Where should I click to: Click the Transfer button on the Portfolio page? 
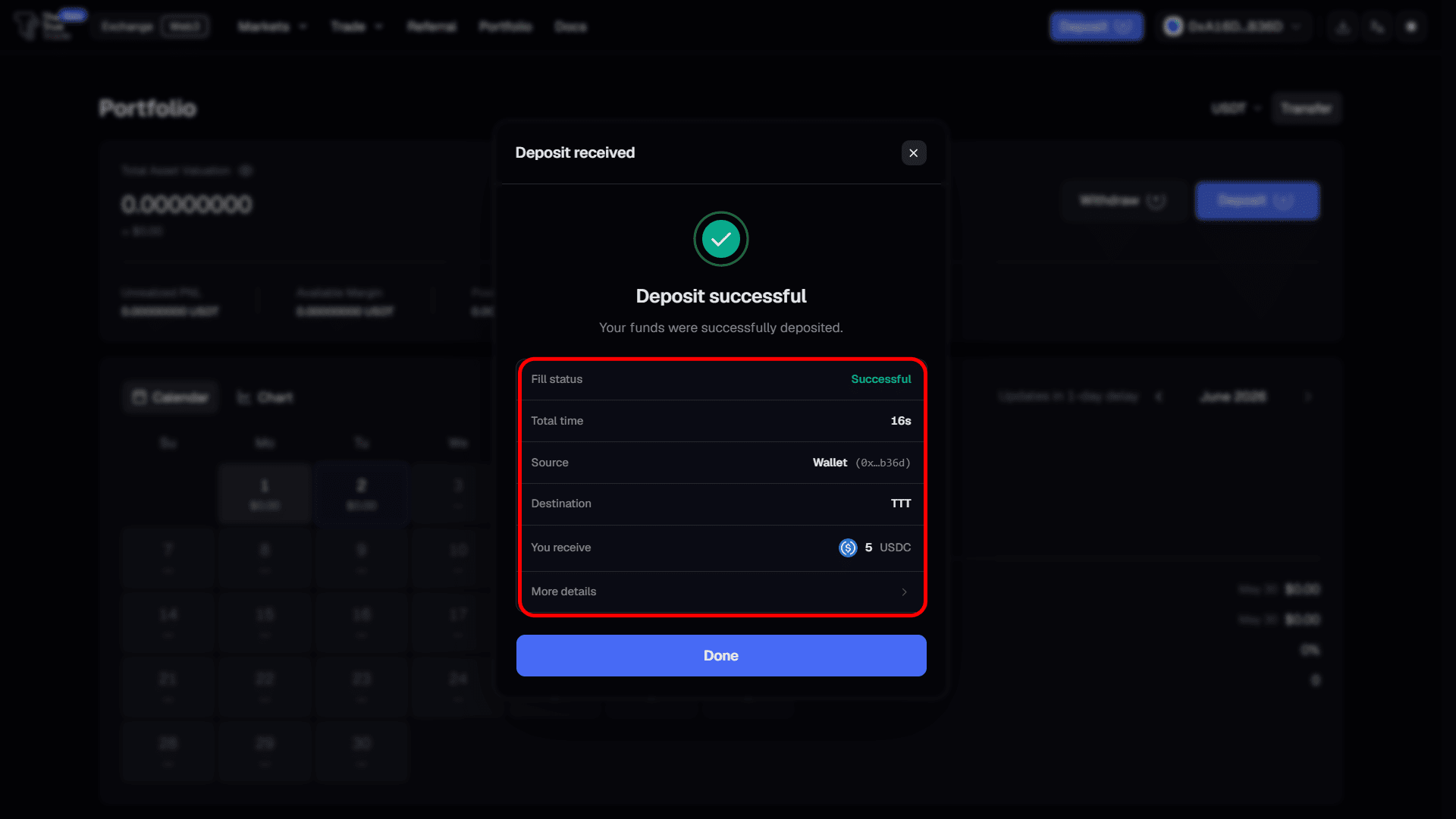pyautogui.click(x=1307, y=108)
